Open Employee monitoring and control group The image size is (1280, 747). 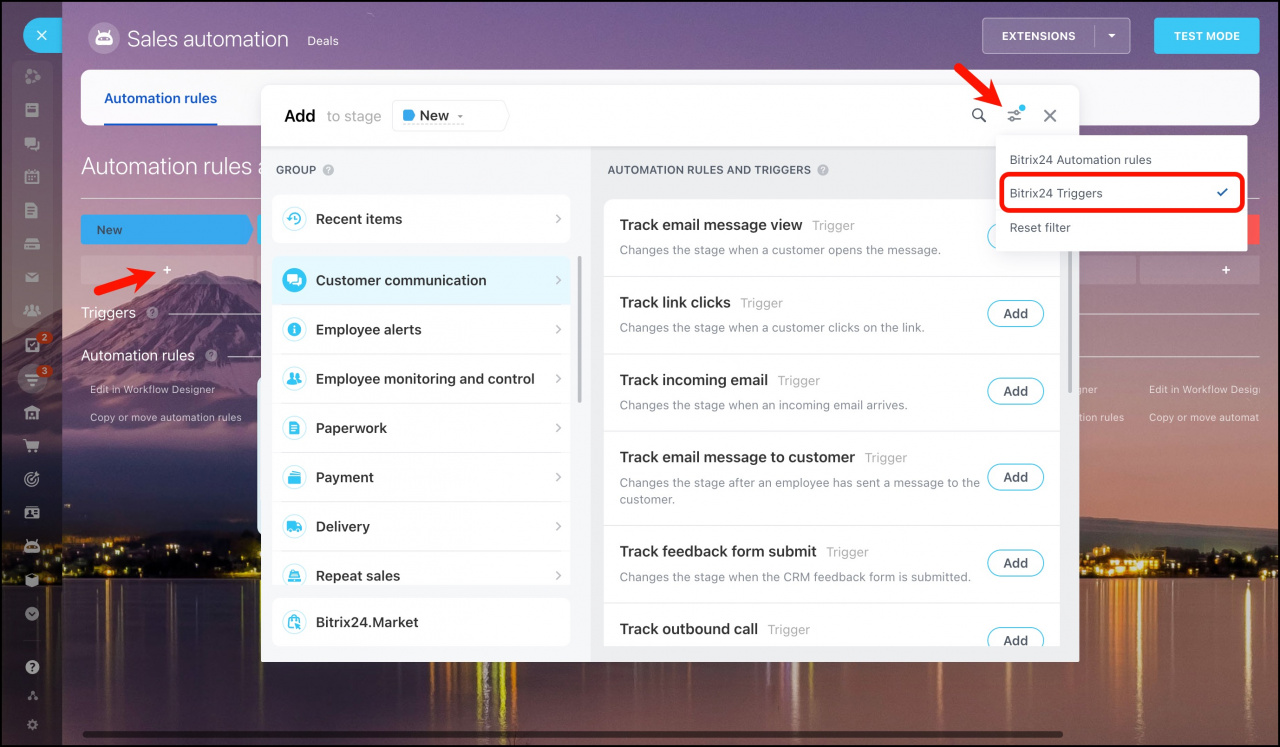click(x=421, y=379)
